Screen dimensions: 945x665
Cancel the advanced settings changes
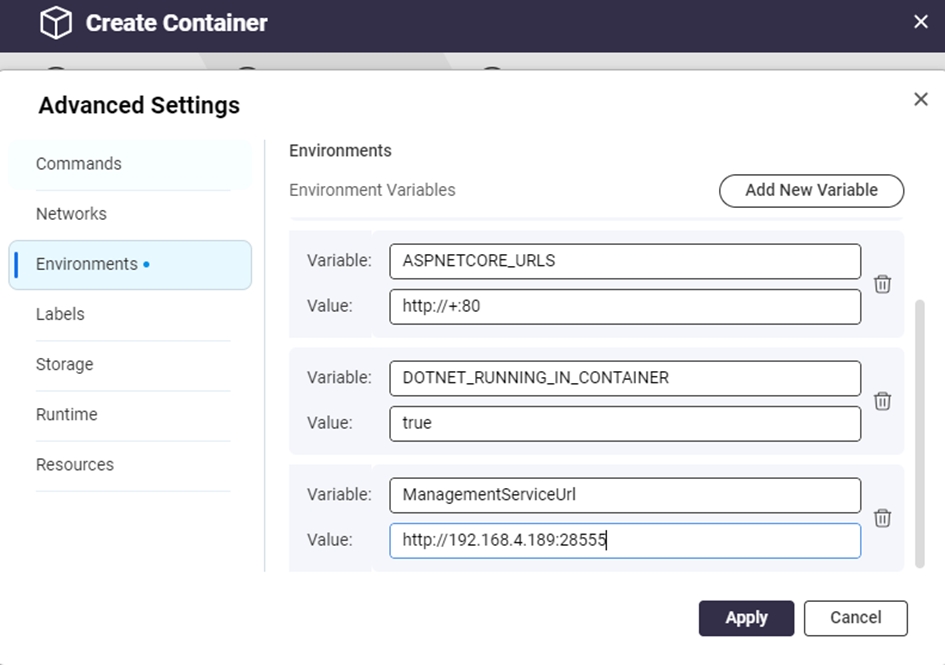coord(855,618)
